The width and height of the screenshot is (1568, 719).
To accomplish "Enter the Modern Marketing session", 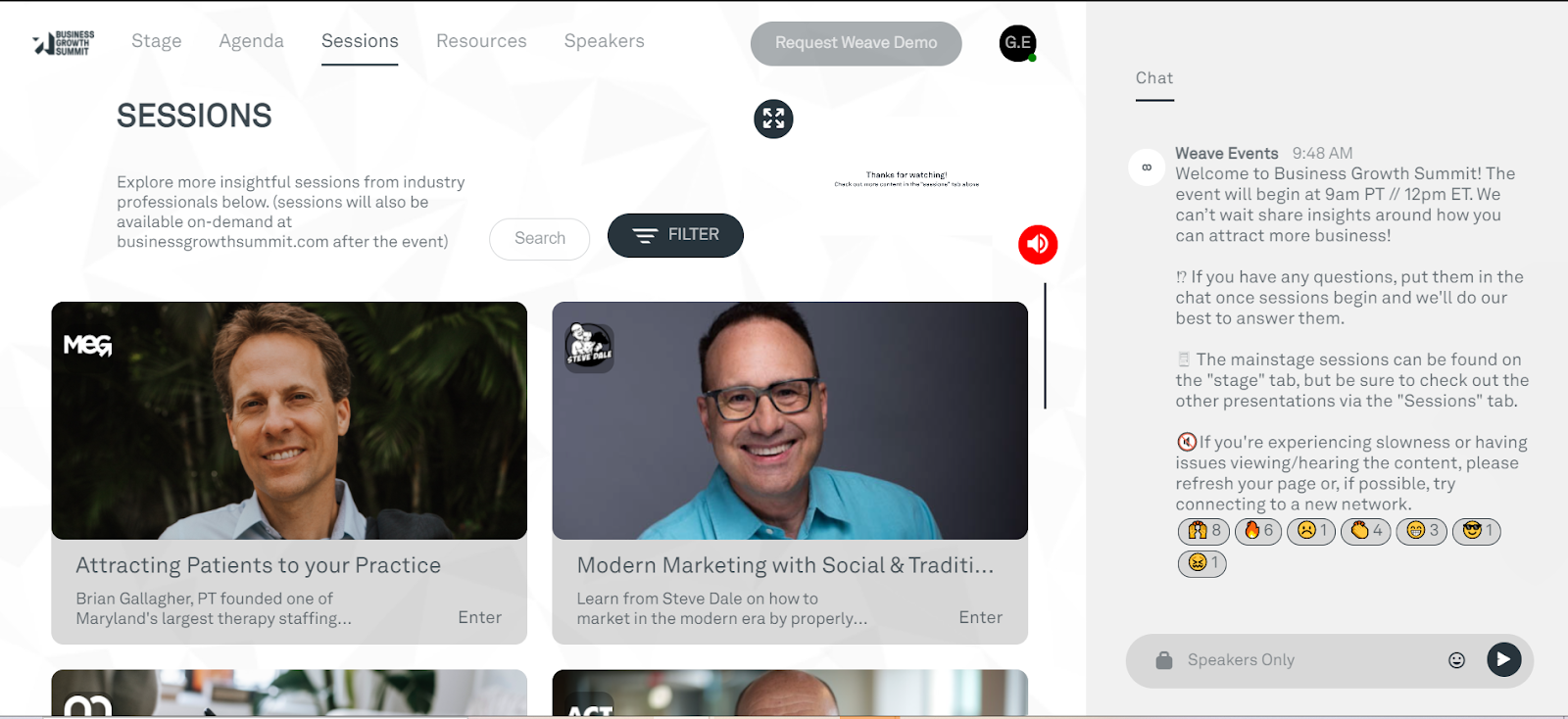I will [x=980, y=617].
